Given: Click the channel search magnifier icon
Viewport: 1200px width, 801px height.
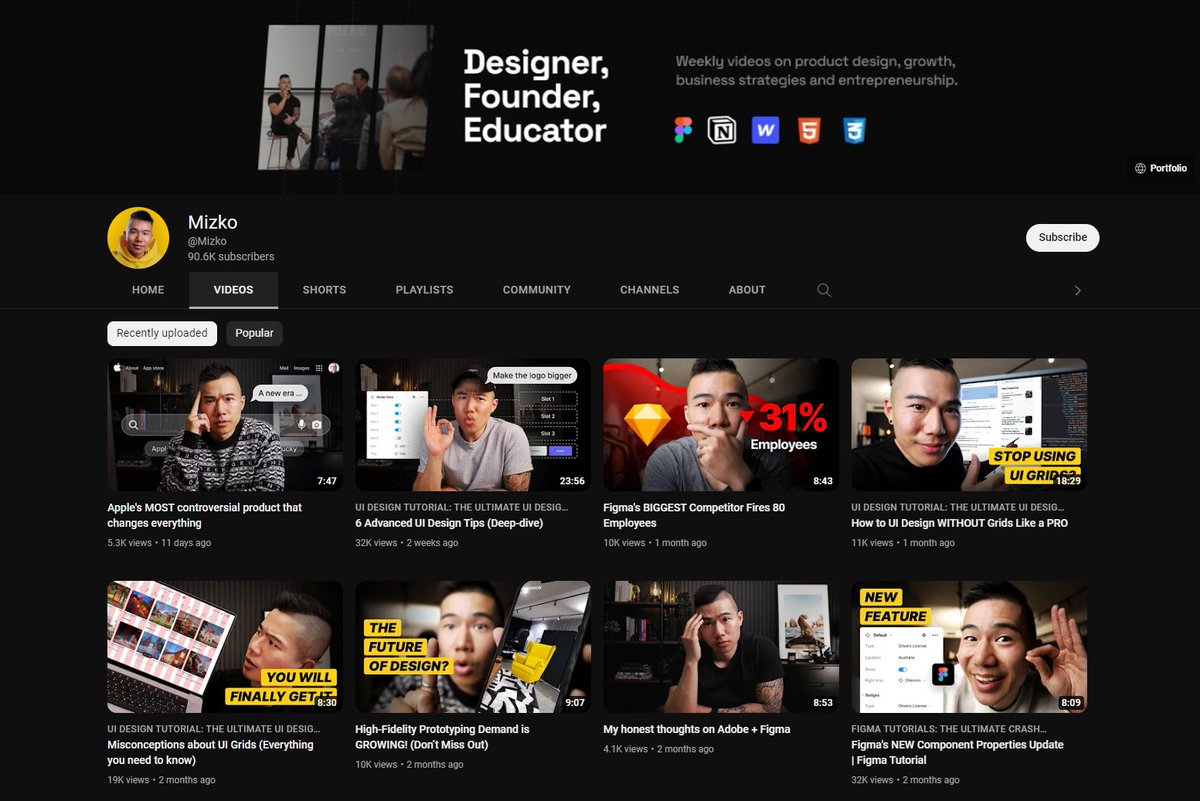Looking at the screenshot, I should [824, 290].
